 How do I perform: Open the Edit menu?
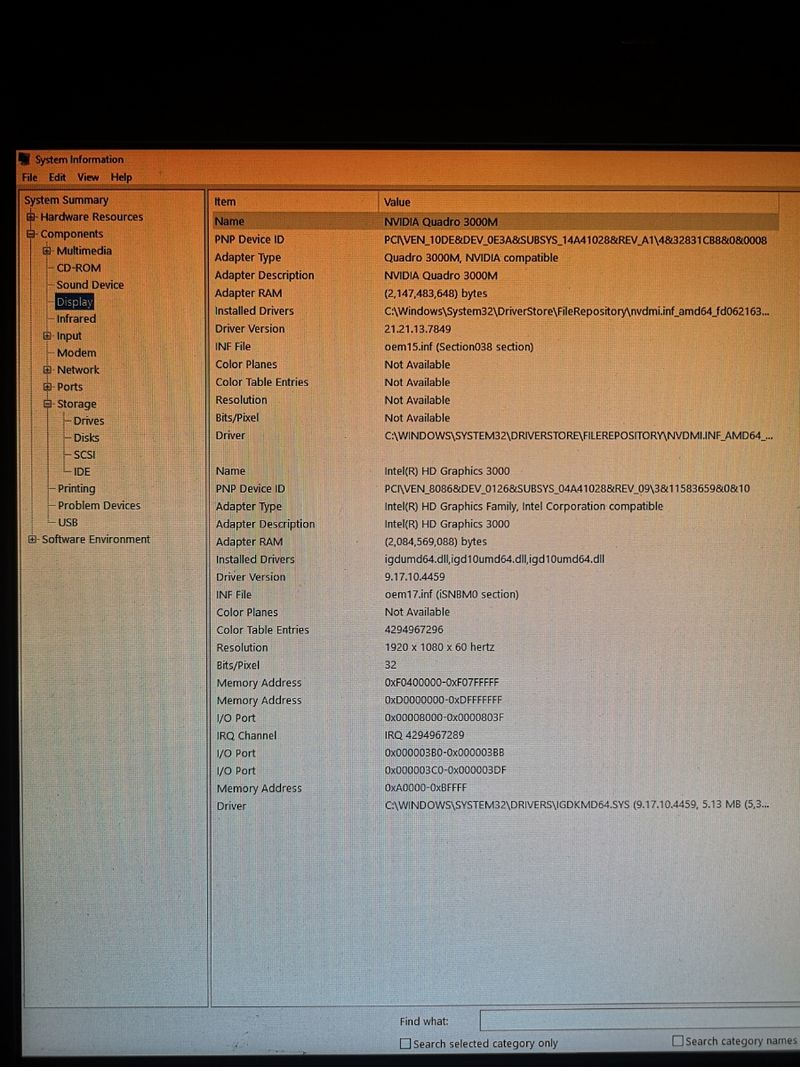pyautogui.click(x=57, y=177)
